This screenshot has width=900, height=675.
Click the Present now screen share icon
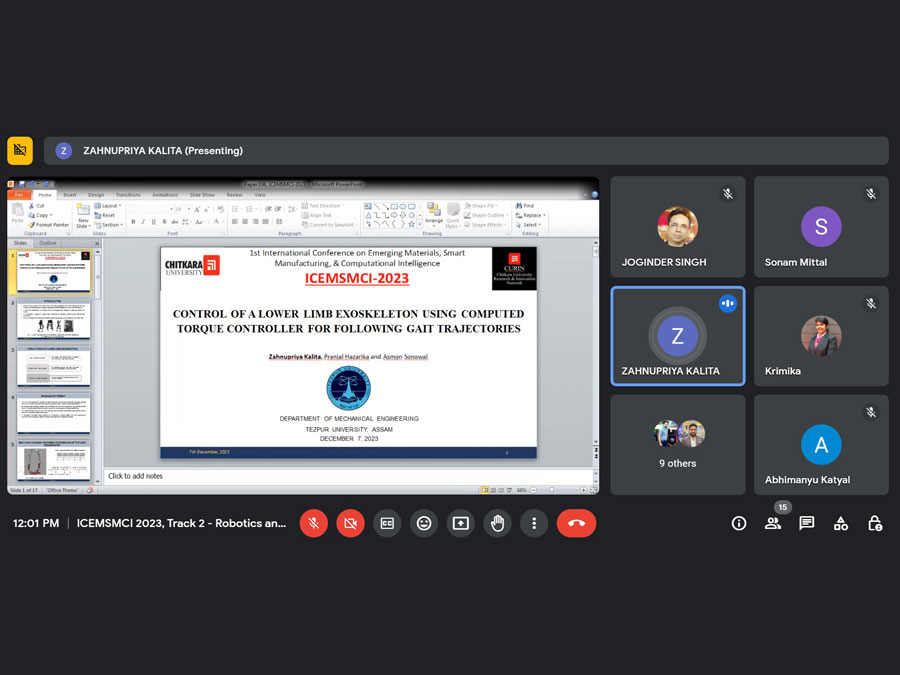(x=460, y=523)
